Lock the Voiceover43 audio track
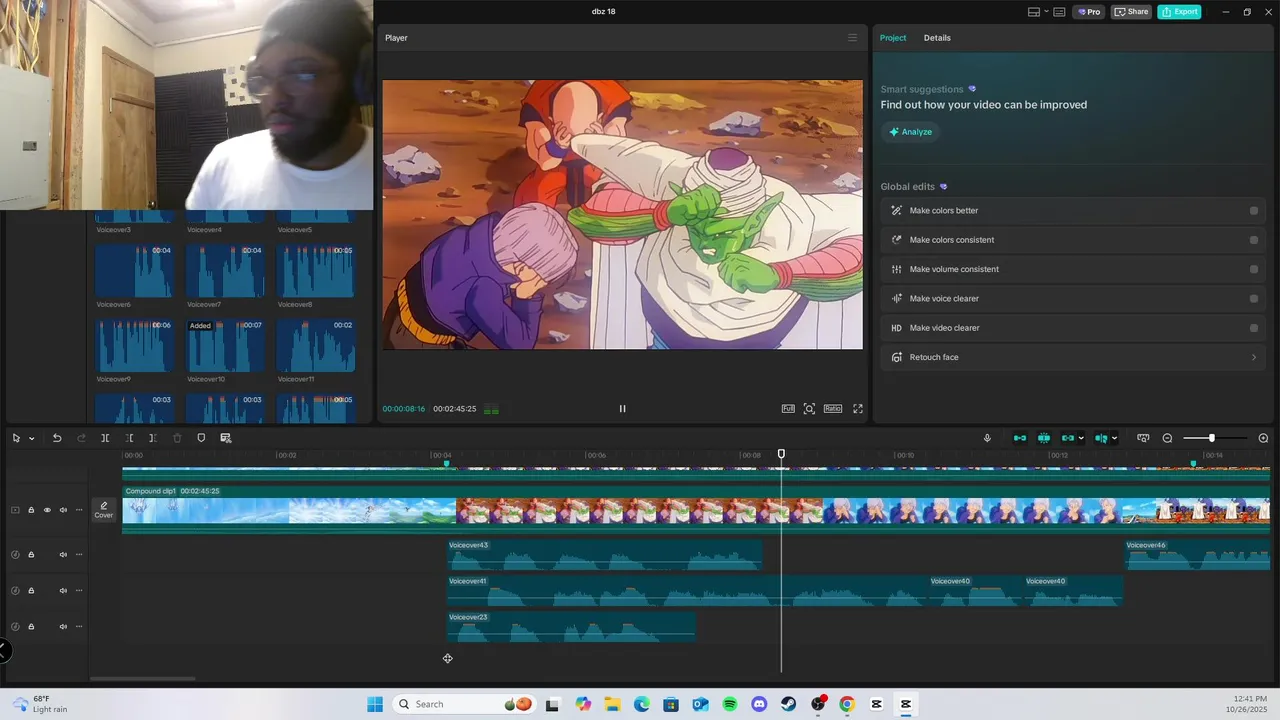Viewport: 1280px width, 720px height. point(31,555)
